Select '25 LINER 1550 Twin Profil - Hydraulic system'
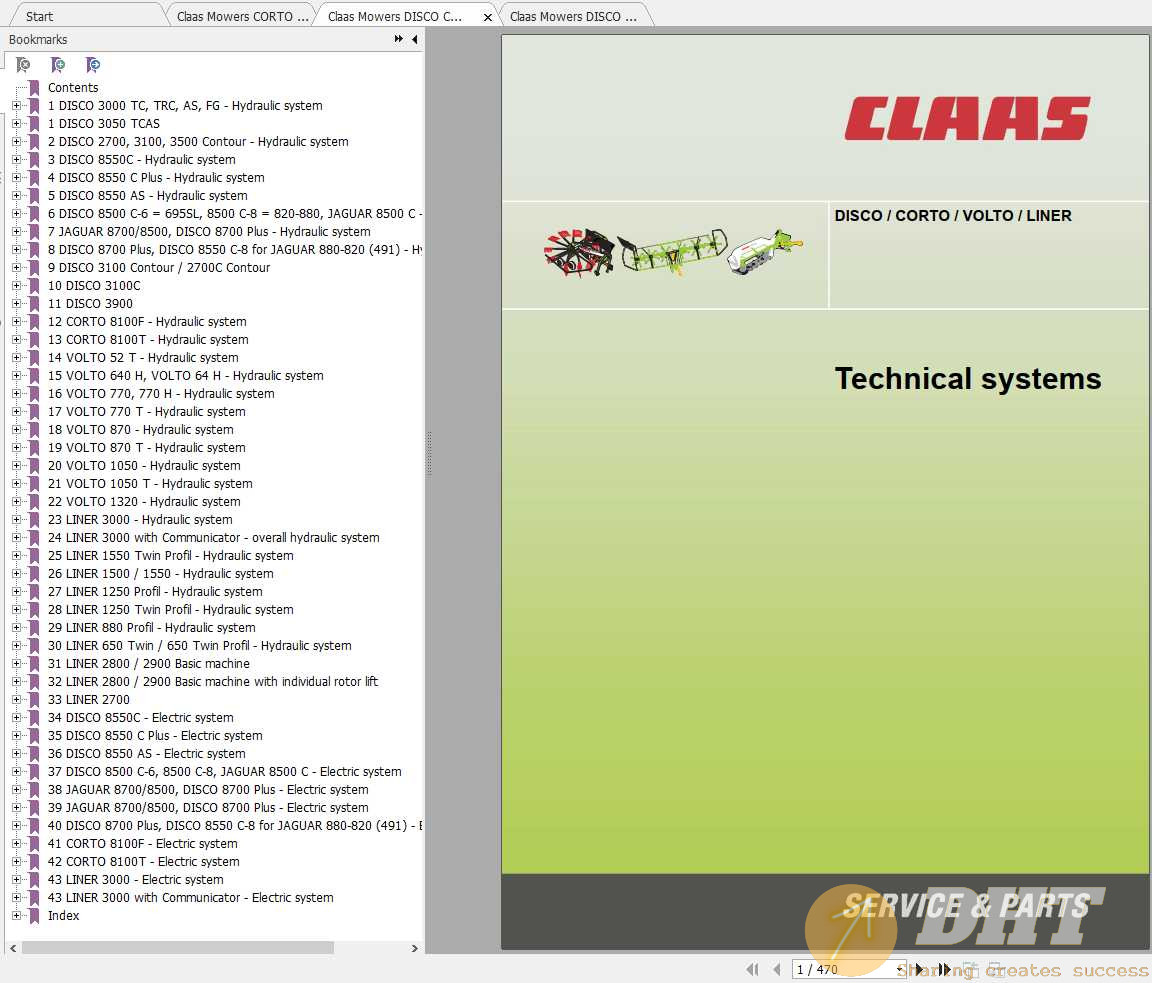1152x983 pixels. (170, 555)
